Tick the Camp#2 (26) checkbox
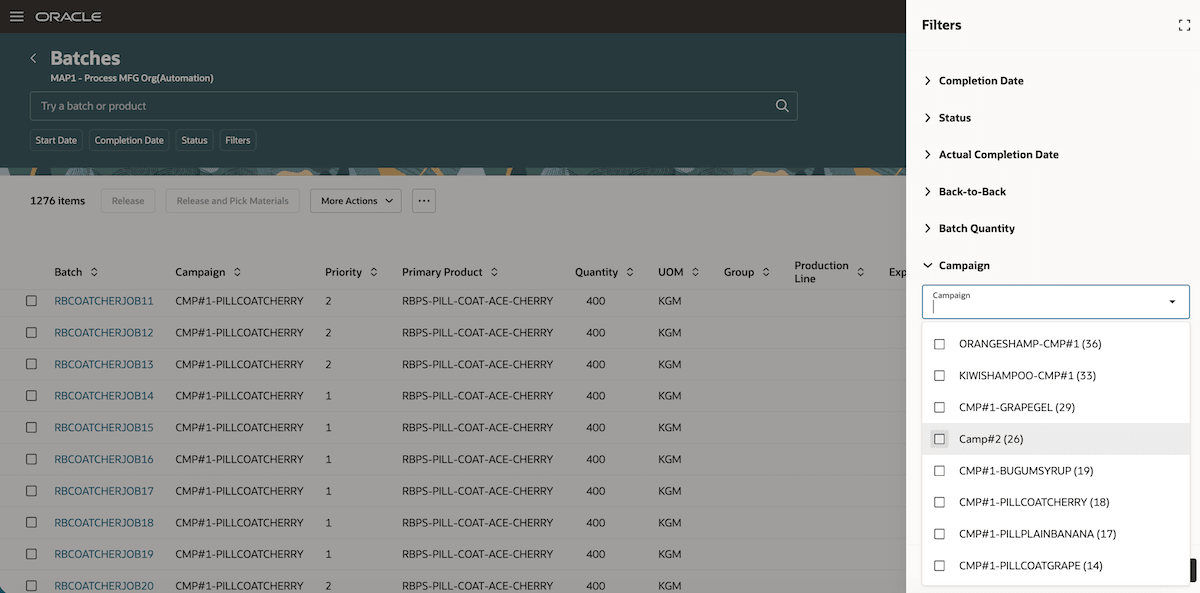 939,439
